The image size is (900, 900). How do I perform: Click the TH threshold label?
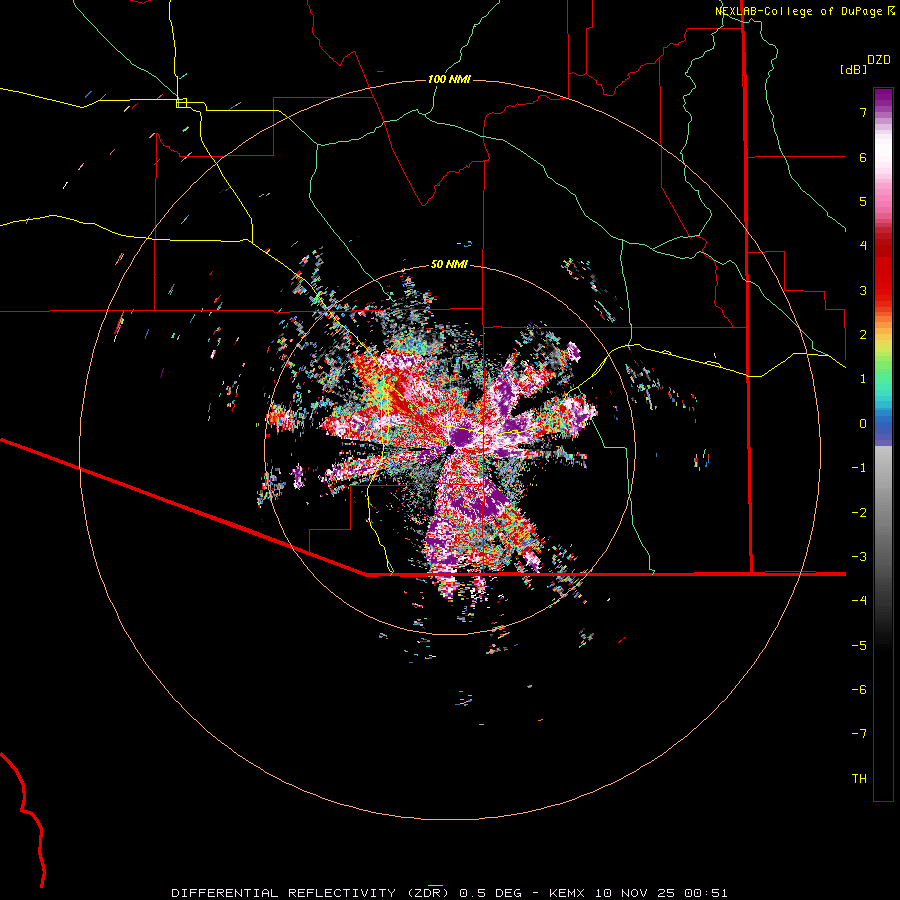859,779
